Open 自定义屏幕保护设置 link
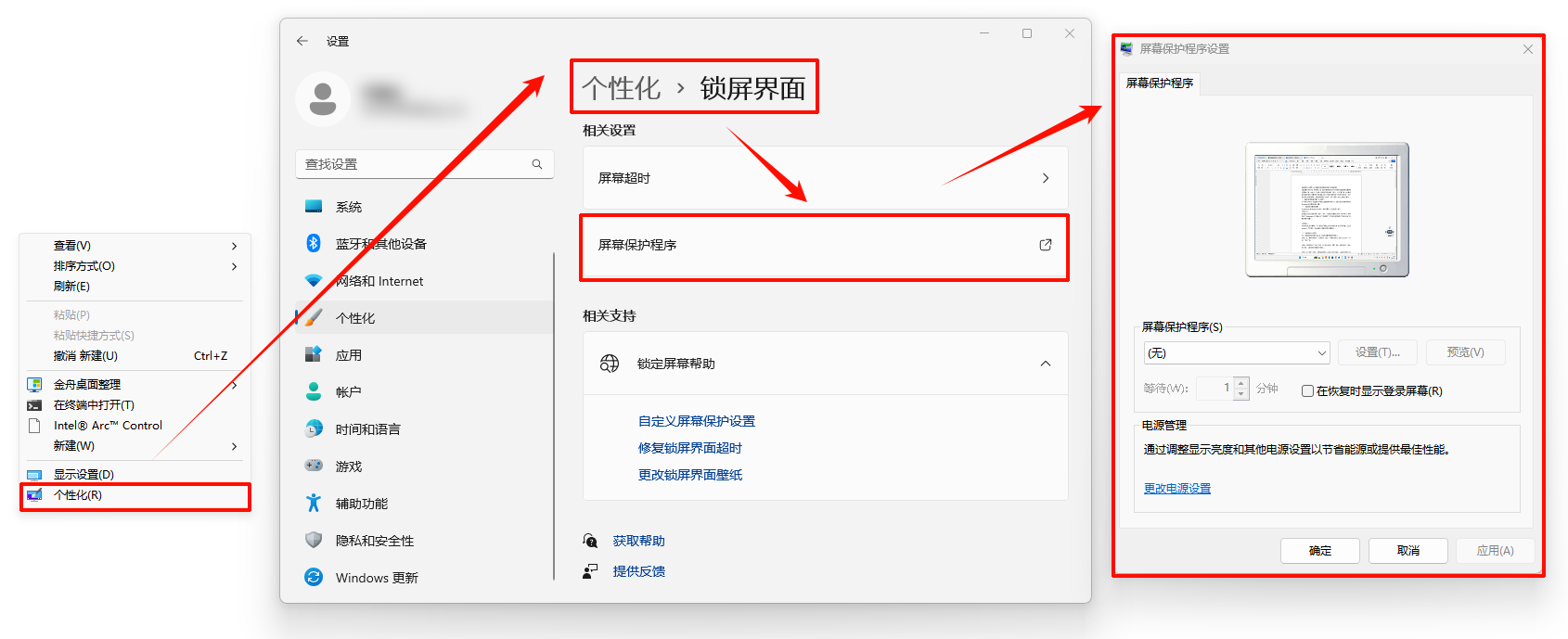Screen dimensions: 1568x639 (x=697, y=421)
